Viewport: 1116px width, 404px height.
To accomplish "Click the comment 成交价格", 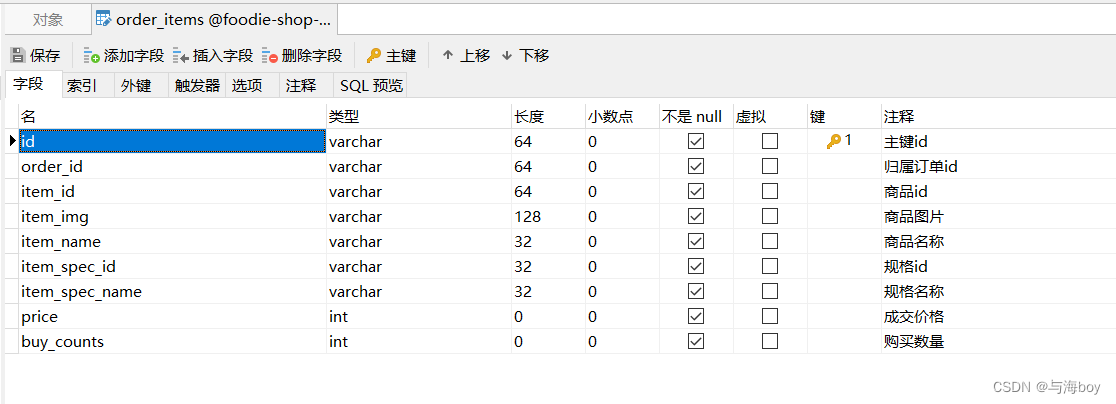I will [x=914, y=316].
